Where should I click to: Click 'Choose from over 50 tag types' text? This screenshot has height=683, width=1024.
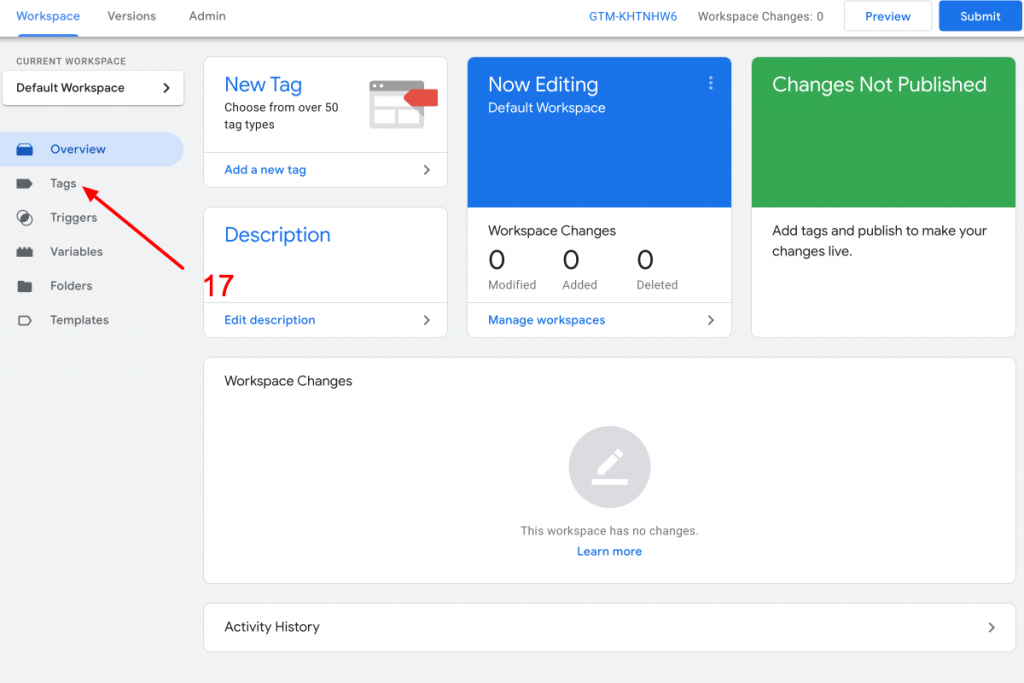pyautogui.click(x=281, y=116)
